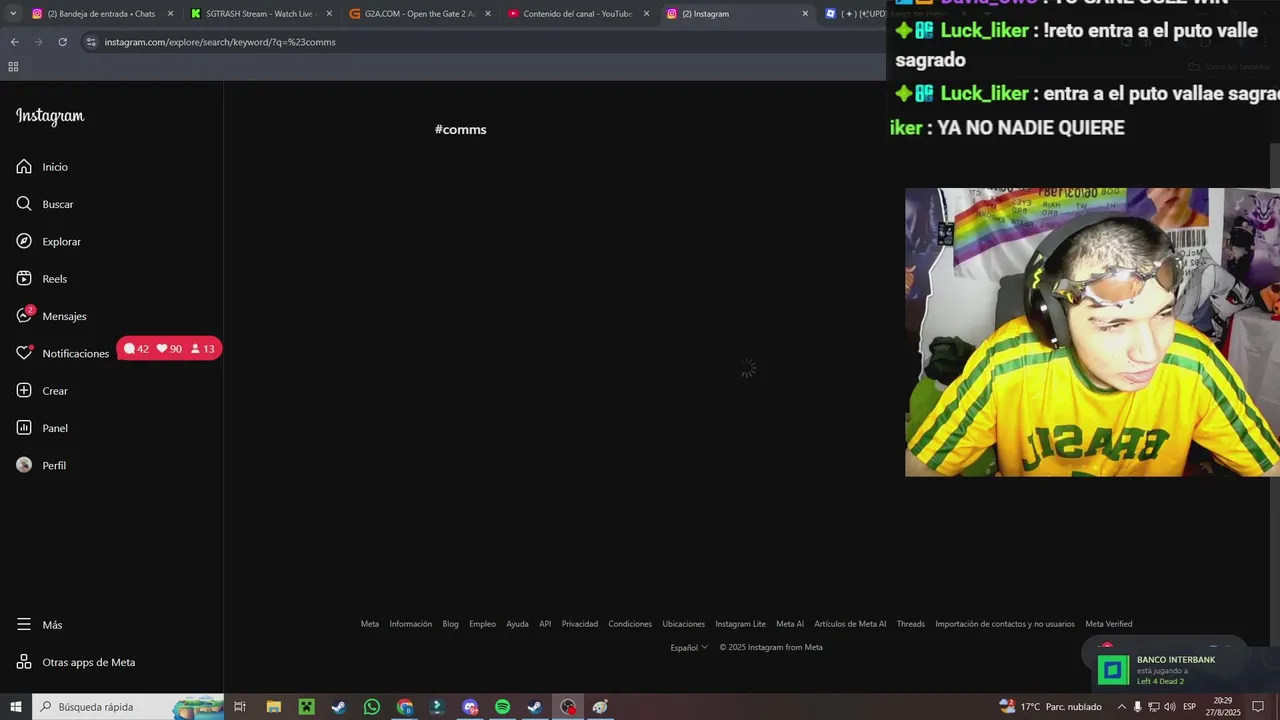
Task: Open the Panel dashboard entry
Action: point(42,428)
